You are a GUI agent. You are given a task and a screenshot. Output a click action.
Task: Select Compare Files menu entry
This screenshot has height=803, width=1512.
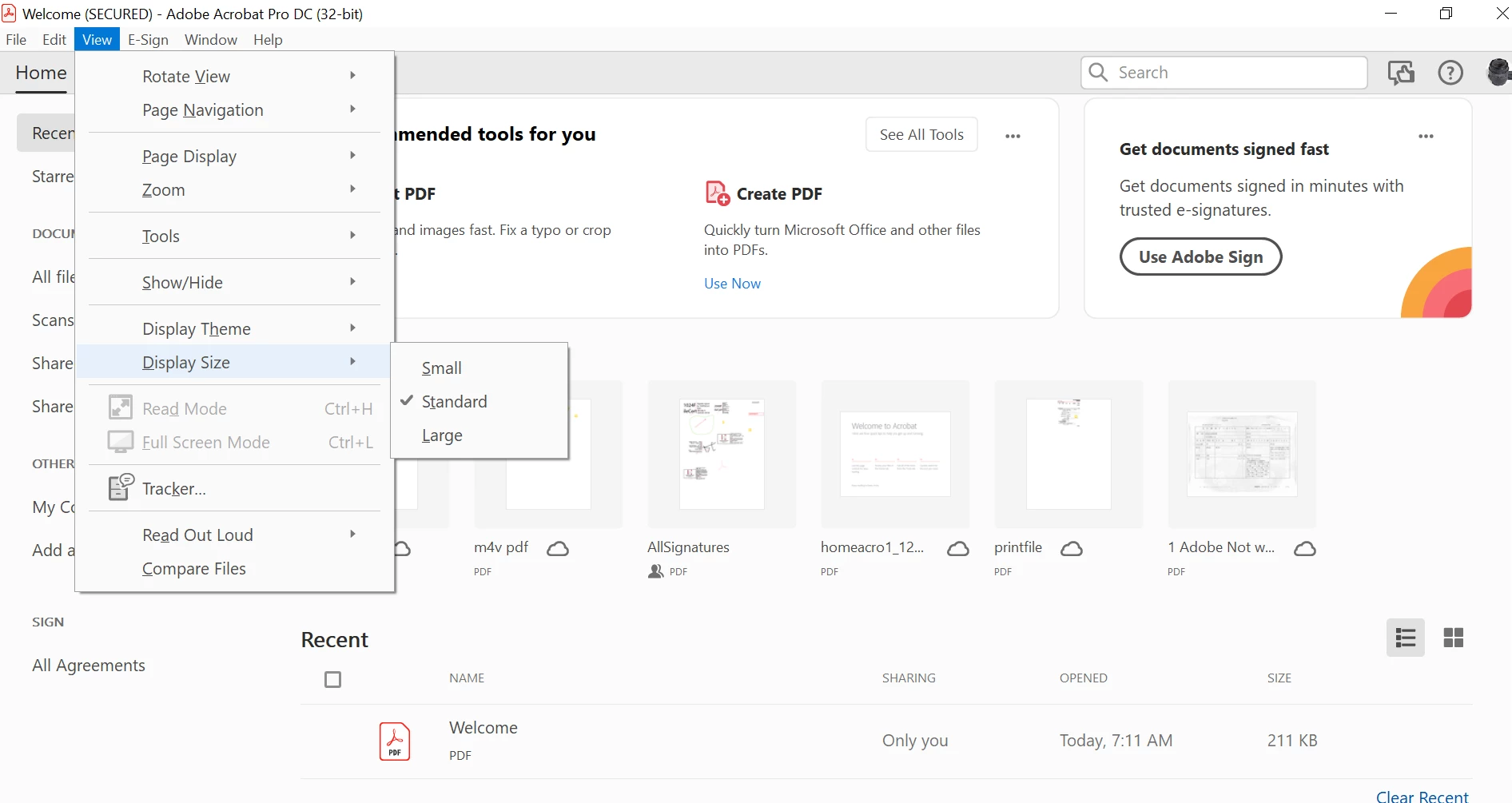coord(235,568)
